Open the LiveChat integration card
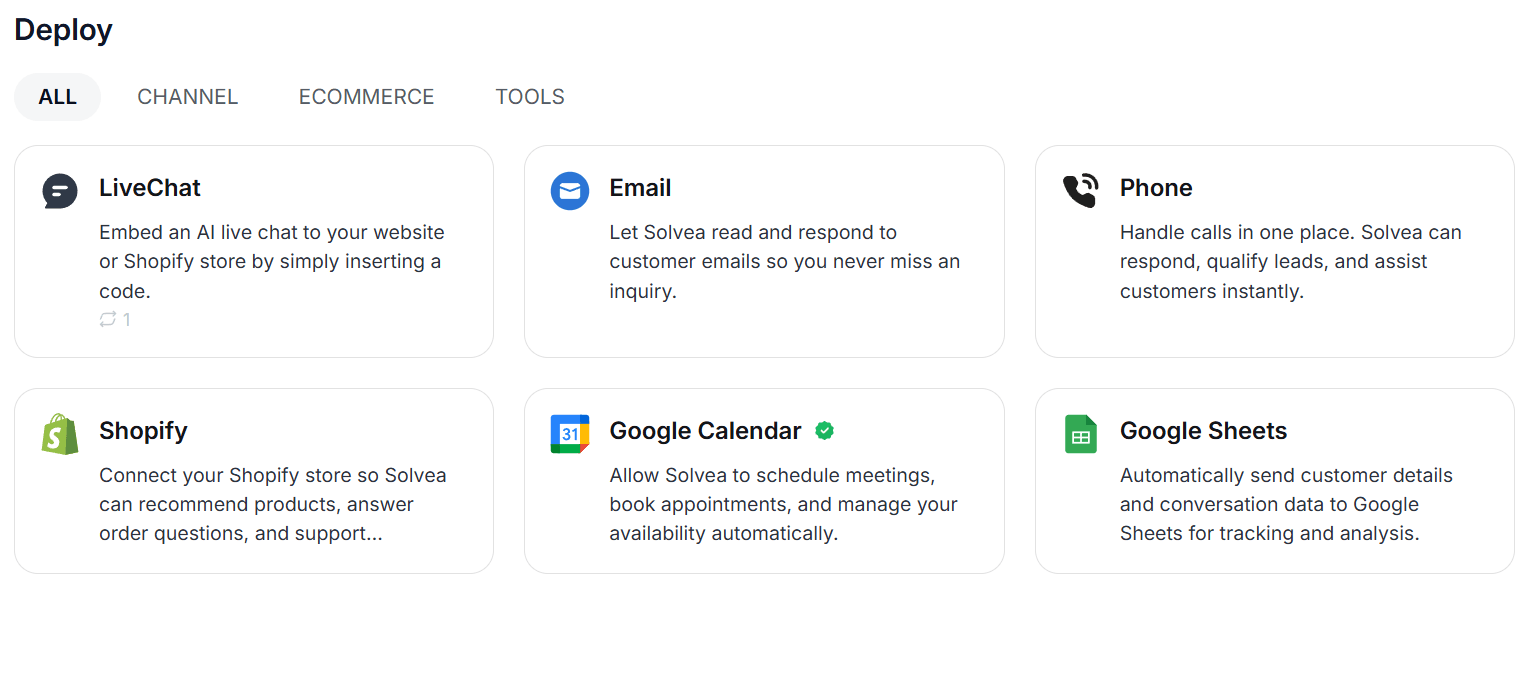Image resolution: width=1529 pixels, height=688 pixels. [x=254, y=251]
